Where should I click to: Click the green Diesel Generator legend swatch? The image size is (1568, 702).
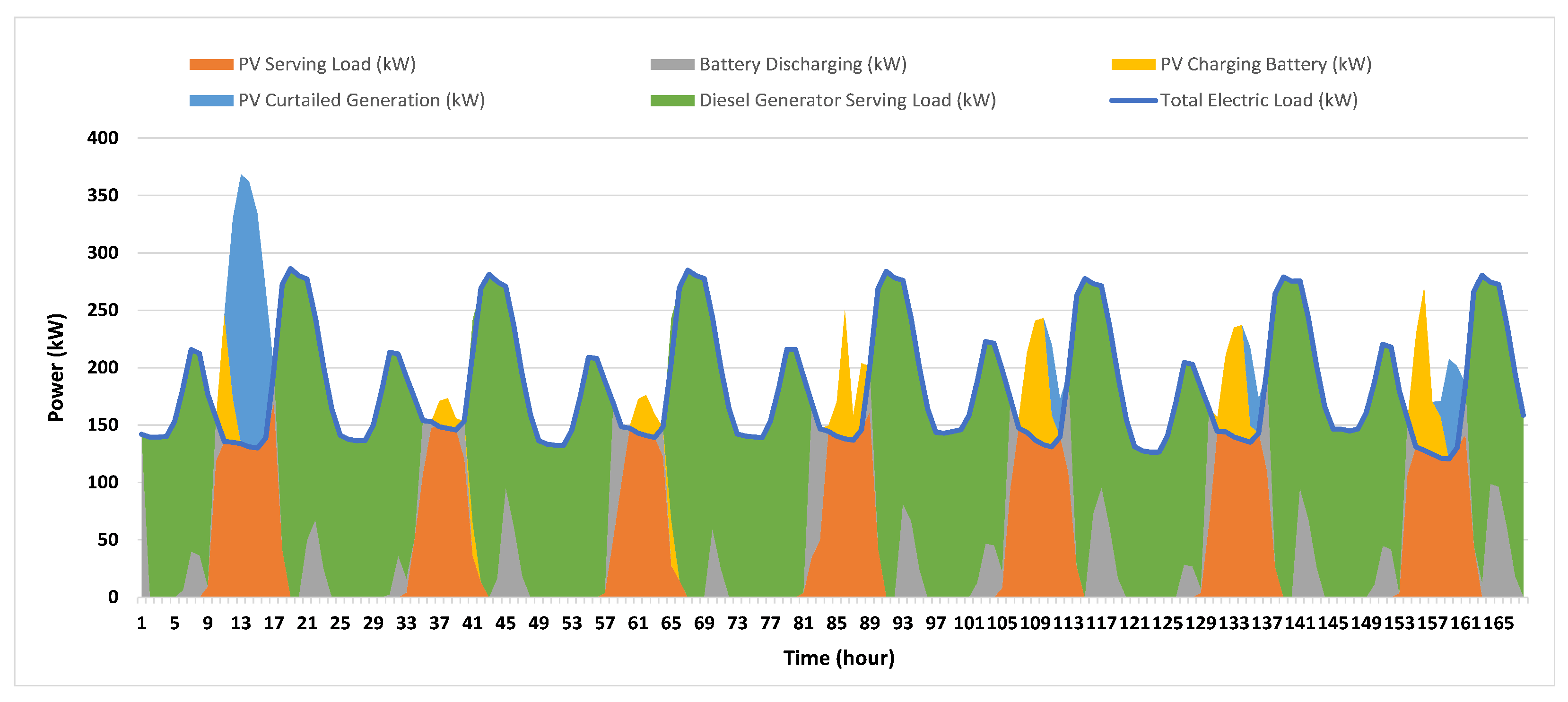point(672,100)
